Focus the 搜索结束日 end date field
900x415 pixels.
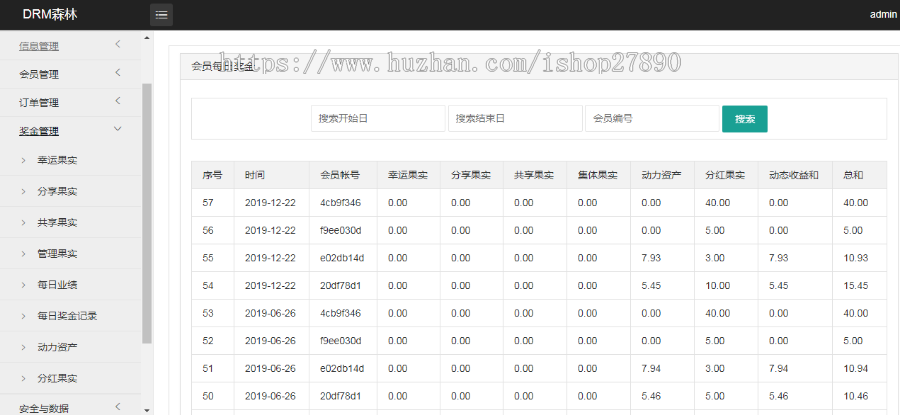515,119
